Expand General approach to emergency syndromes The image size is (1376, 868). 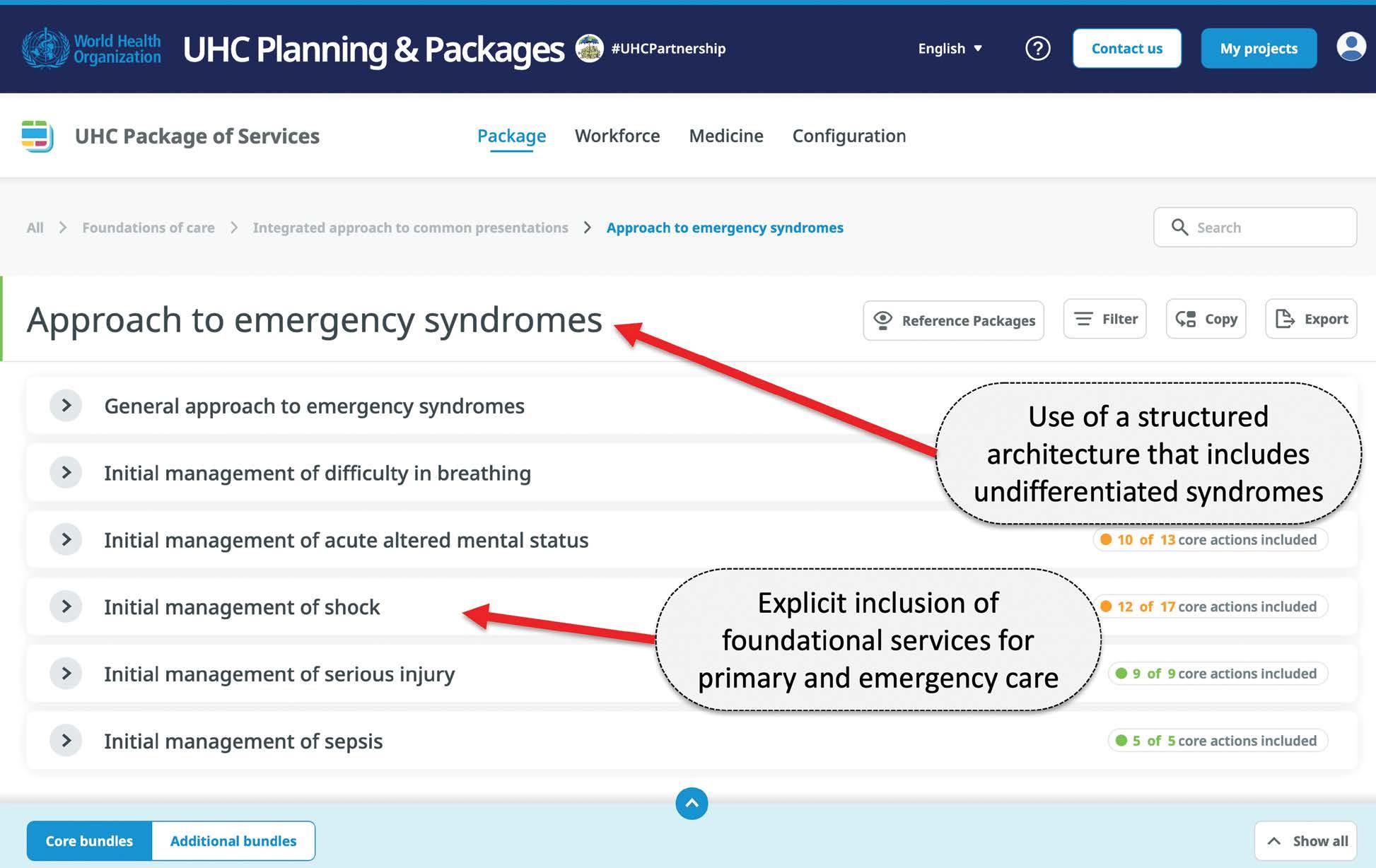pos(66,406)
